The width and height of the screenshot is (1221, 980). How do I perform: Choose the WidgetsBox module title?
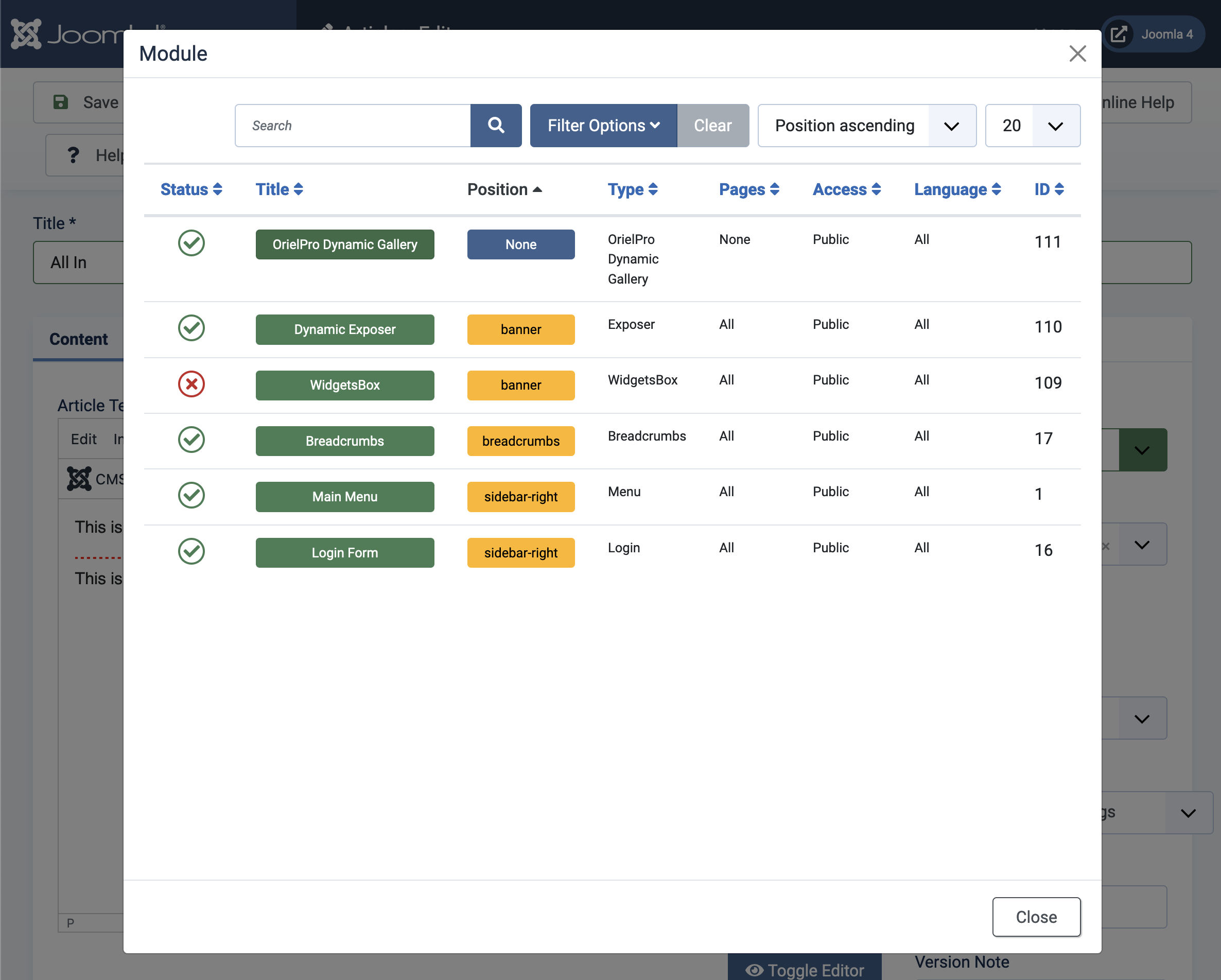click(345, 385)
